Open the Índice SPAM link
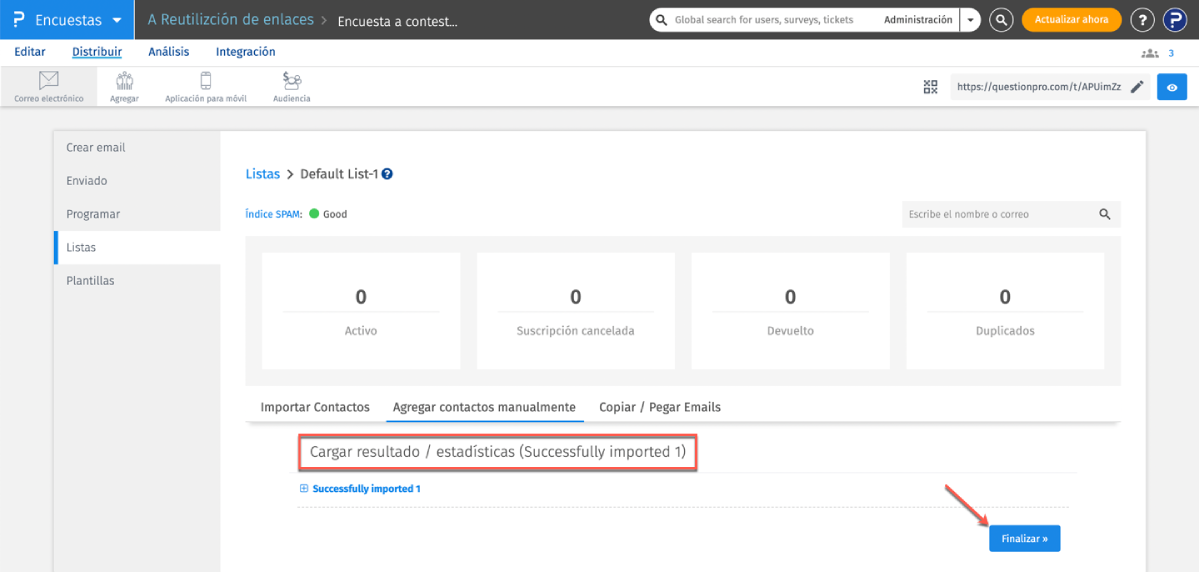Image resolution: width=1199 pixels, height=572 pixels. [x=274, y=214]
